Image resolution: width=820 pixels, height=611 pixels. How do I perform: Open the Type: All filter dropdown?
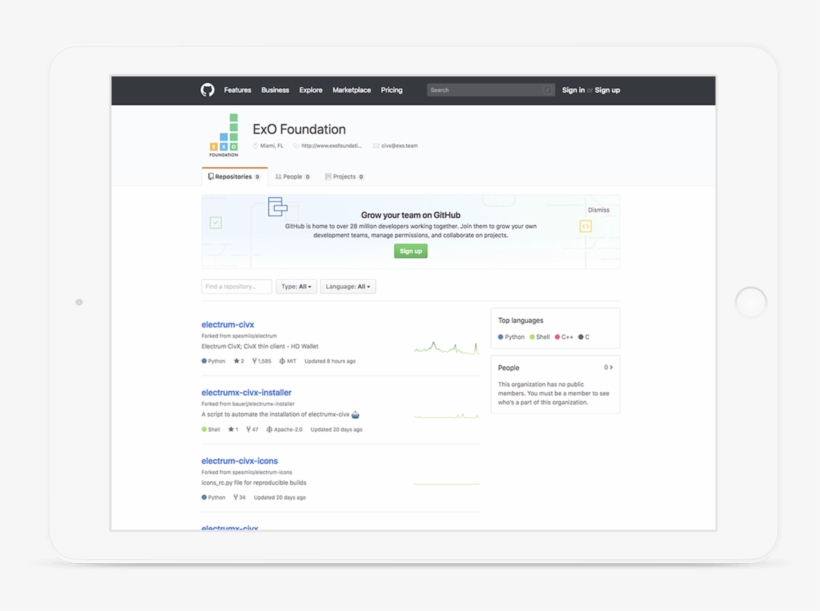pos(296,286)
